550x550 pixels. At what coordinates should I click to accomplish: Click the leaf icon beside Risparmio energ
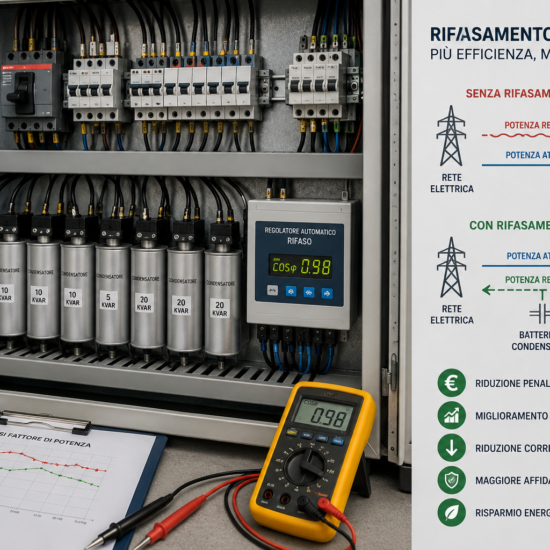point(451,512)
